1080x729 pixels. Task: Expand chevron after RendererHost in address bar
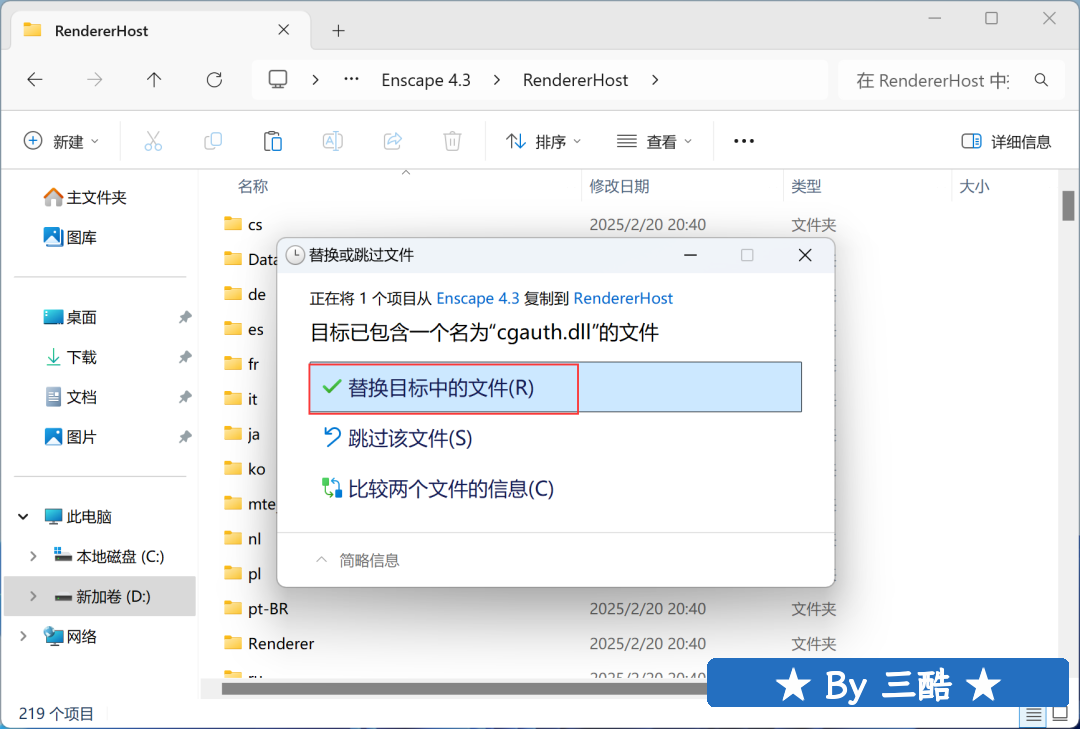pyautogui.click(x=655, y=80)
